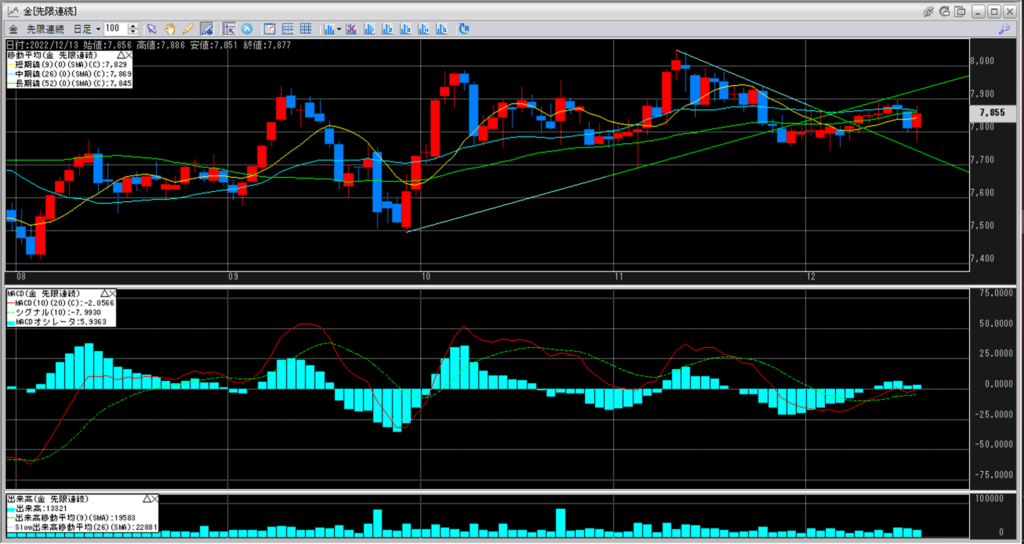Click the title bar refresh icon
The height and width of the screenshot is (544, 1024).
click(x=944, y=11)
